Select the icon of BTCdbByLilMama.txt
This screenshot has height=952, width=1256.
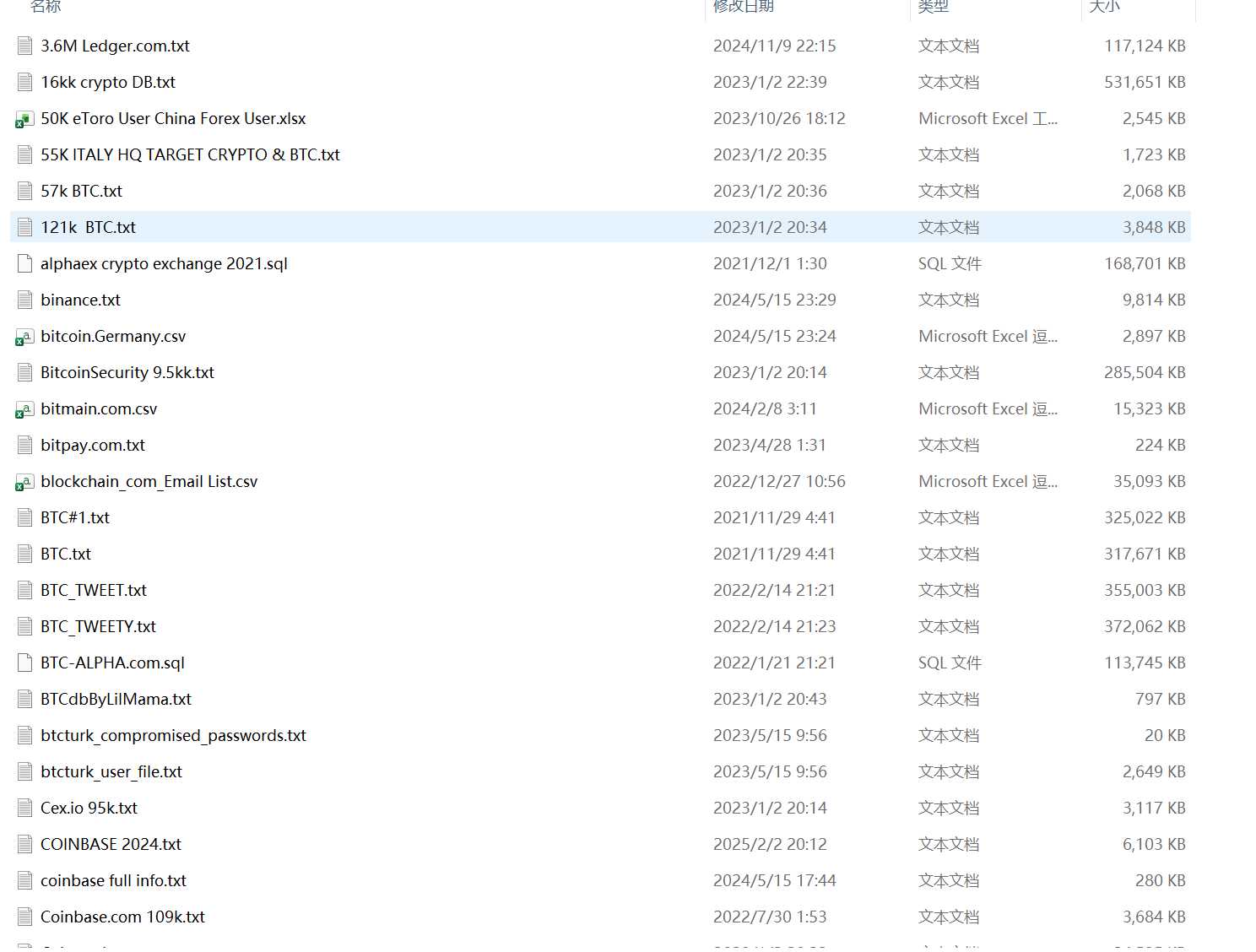coord(24,699)
